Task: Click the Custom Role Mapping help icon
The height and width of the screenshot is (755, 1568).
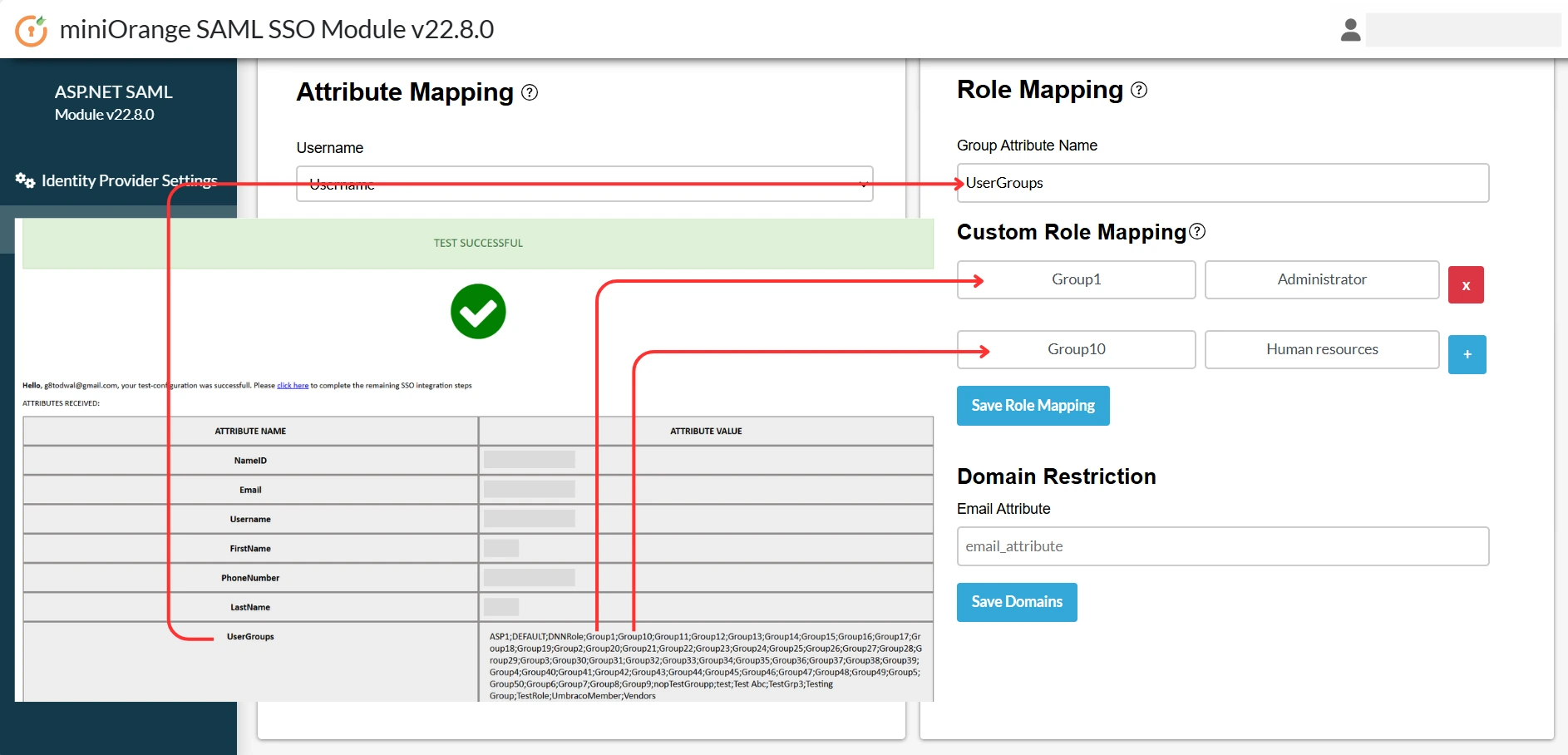Action: [x=1197, y=231]
